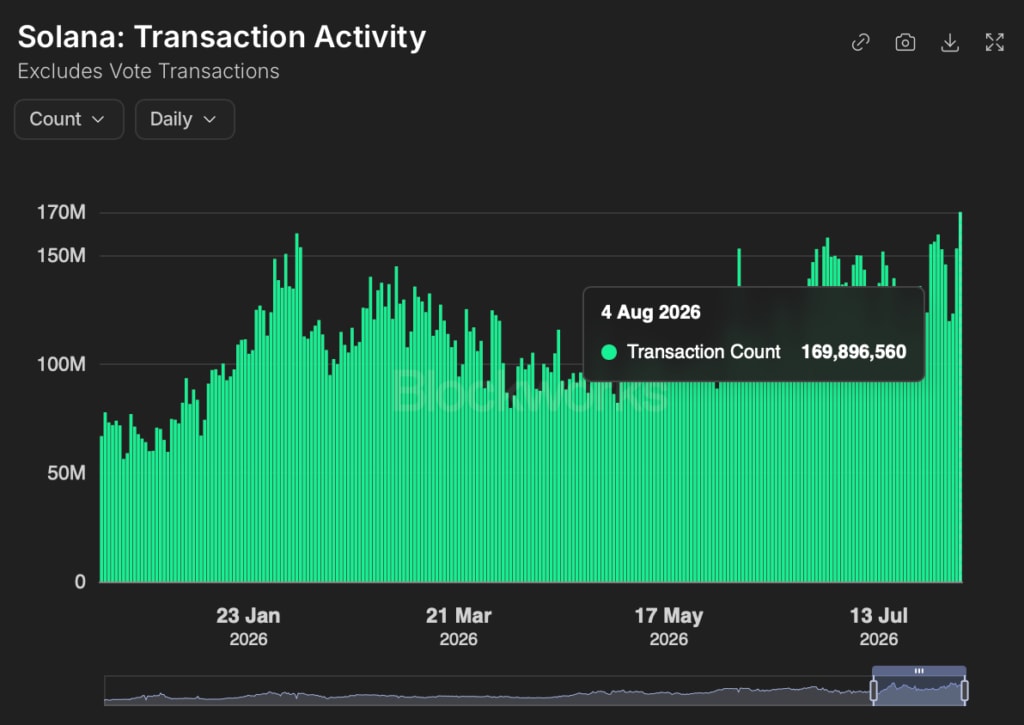
Task: Click the 21 Mar 2026 axis label
Action: tap(458, 626)
